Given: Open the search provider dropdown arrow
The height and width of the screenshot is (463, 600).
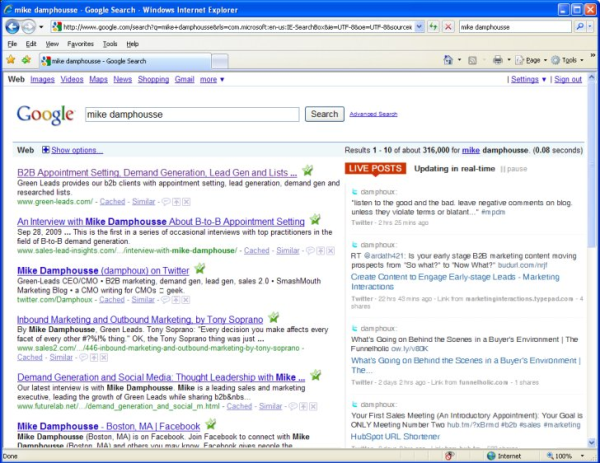Looking at the screenshot, I should (x=590, y=27).
